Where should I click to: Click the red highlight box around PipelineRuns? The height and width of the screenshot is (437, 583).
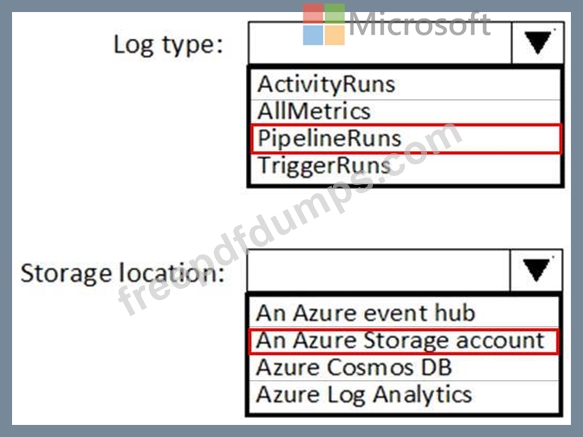click(406, 139)
